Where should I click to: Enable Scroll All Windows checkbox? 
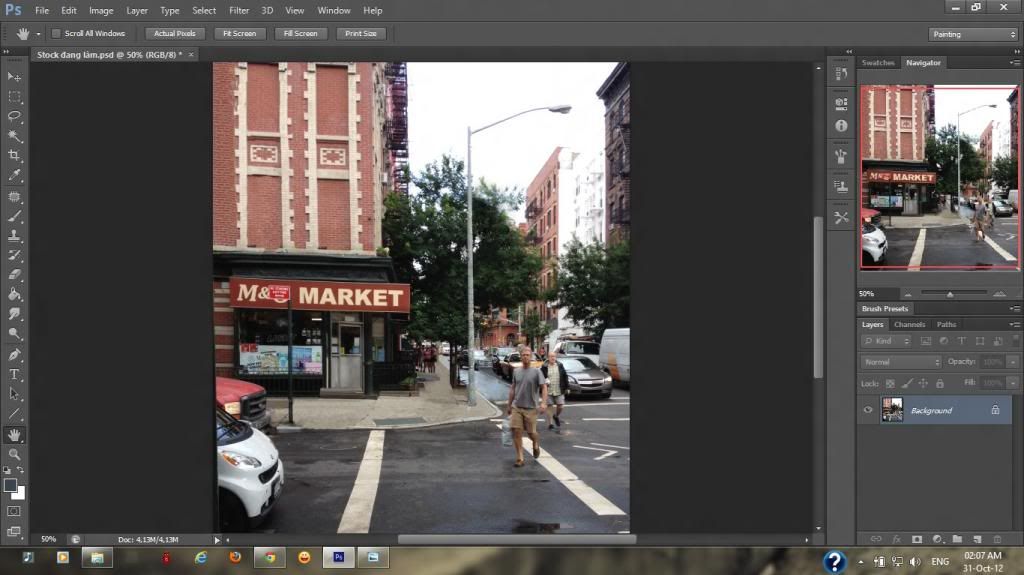coord(56,34)
